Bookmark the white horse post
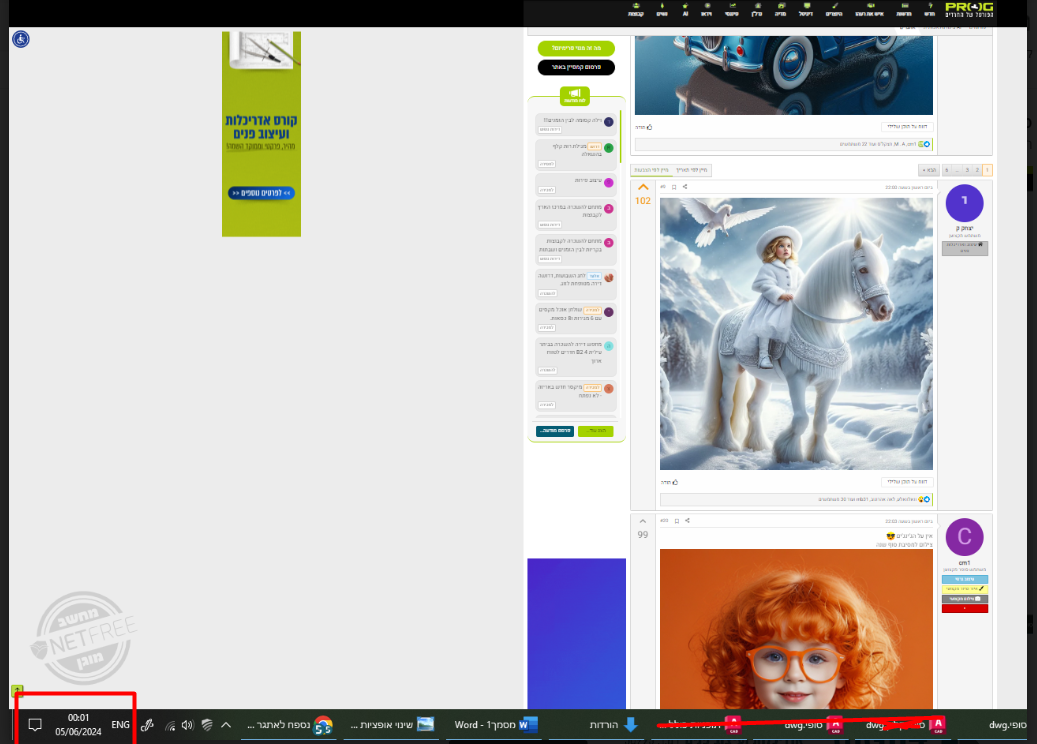Viewport: 1037px width, 744px height. (x=674, y=187)
